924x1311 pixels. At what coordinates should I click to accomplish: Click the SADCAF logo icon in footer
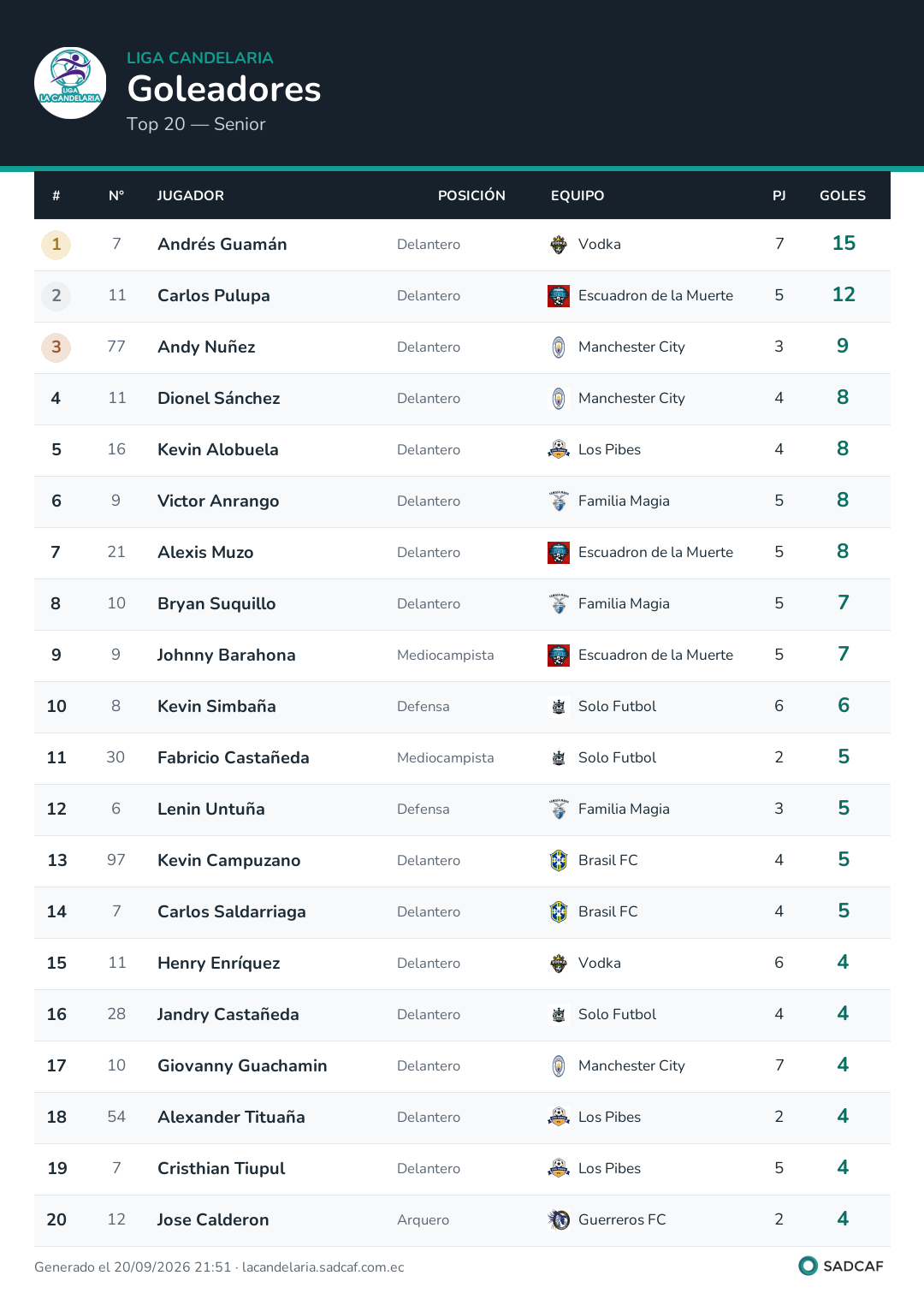(x=808, y=1266)
